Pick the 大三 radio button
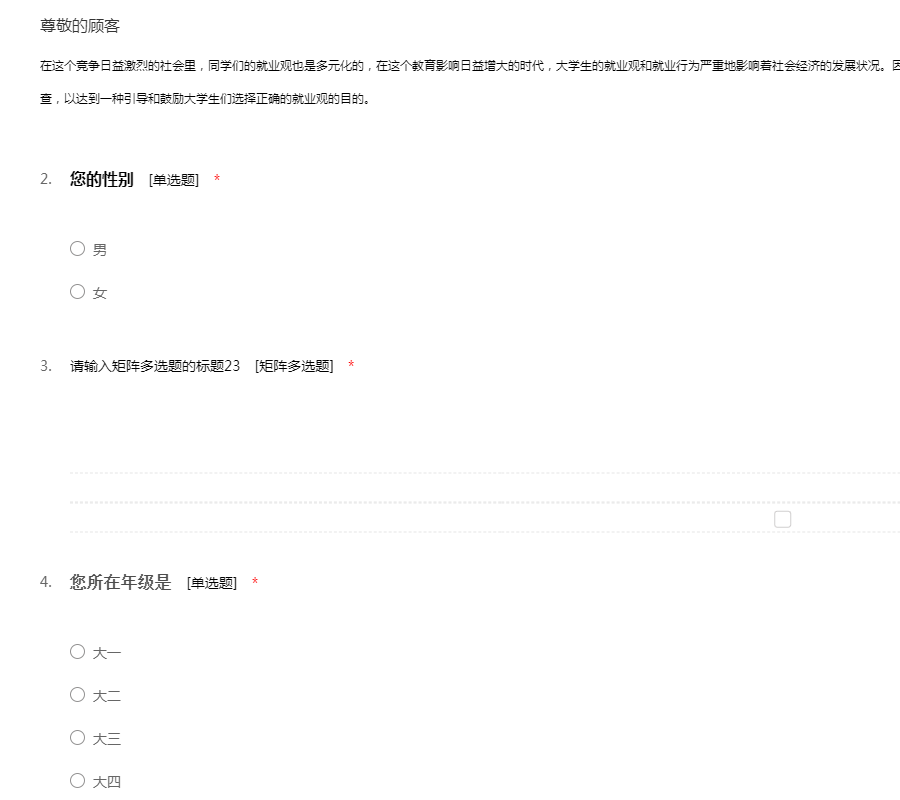 pyautogui.click(x=77, y=738)
